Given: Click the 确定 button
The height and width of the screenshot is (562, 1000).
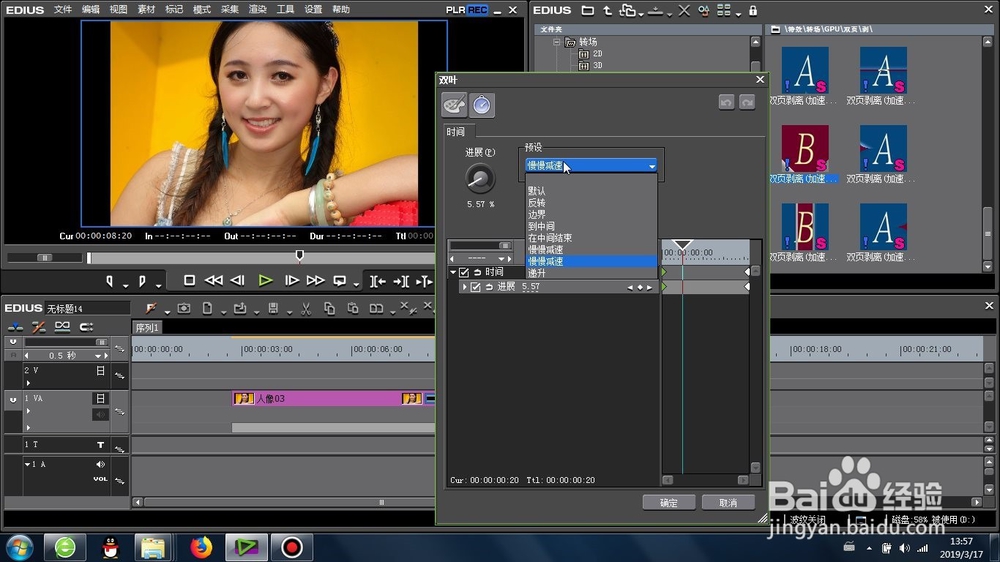Looking at the screenshot, I should point(669,503).
